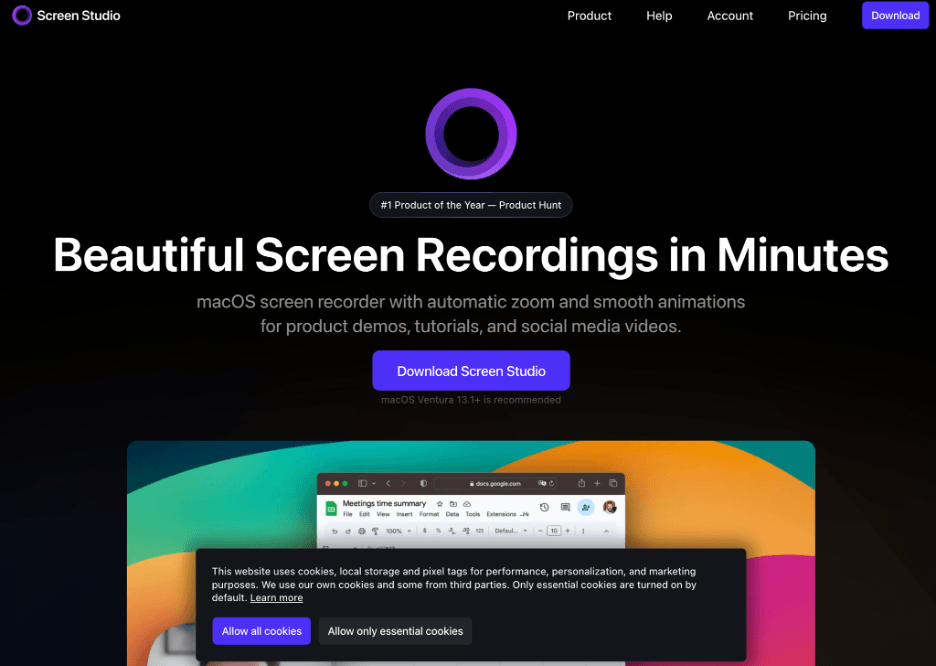Open the 123 number format menu

pos(479,531)
